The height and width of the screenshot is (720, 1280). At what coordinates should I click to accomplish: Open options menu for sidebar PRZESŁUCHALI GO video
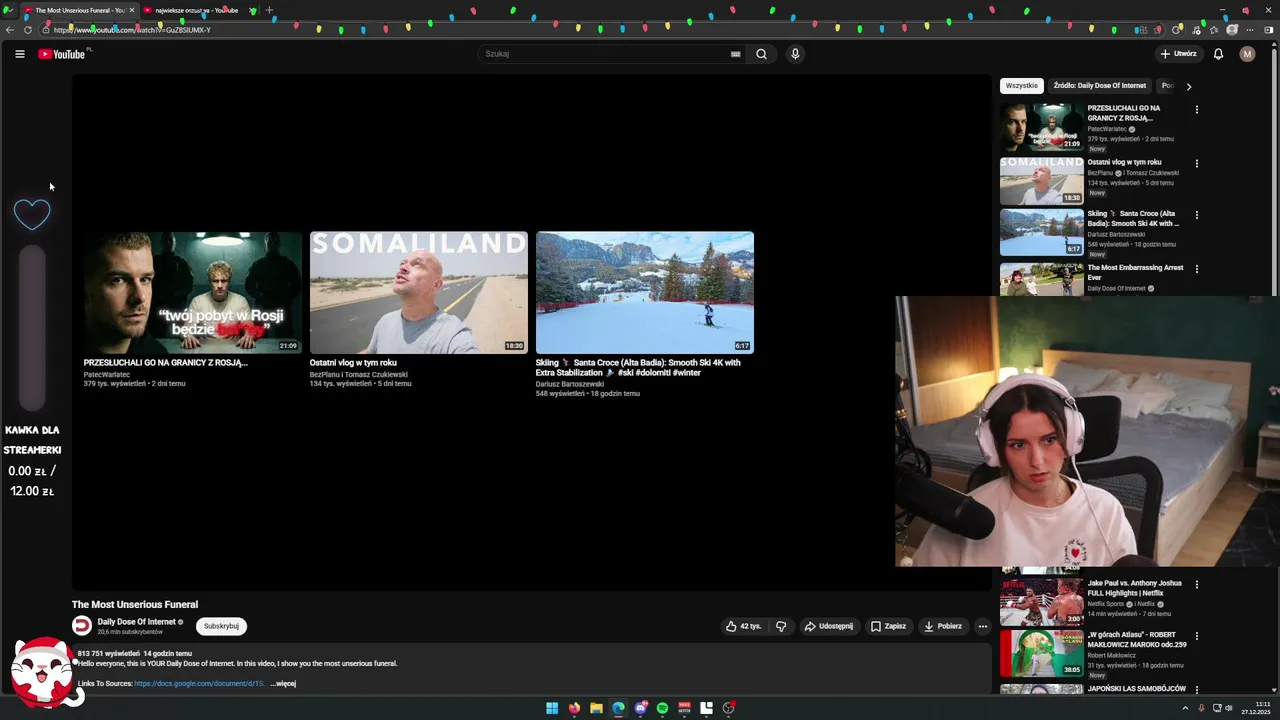coord(1197,109)
